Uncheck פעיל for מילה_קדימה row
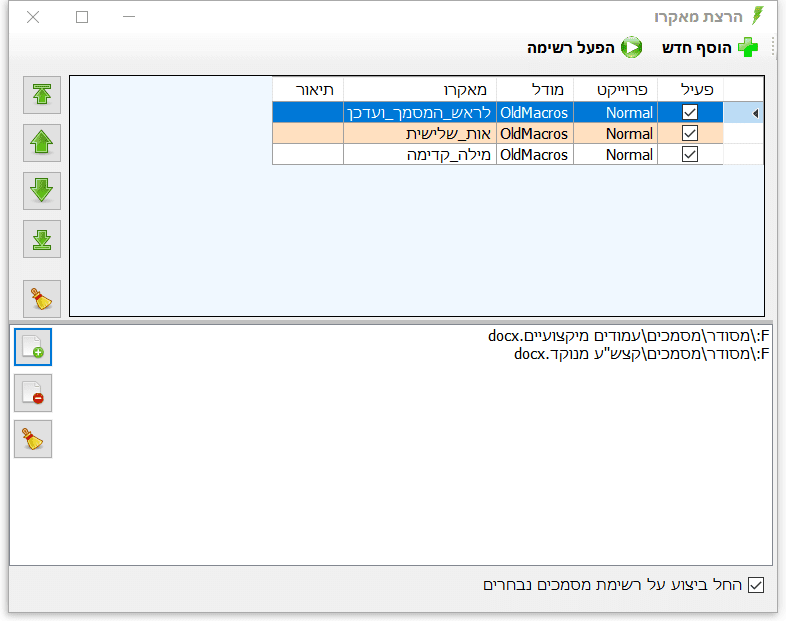 tap(690, 154)
